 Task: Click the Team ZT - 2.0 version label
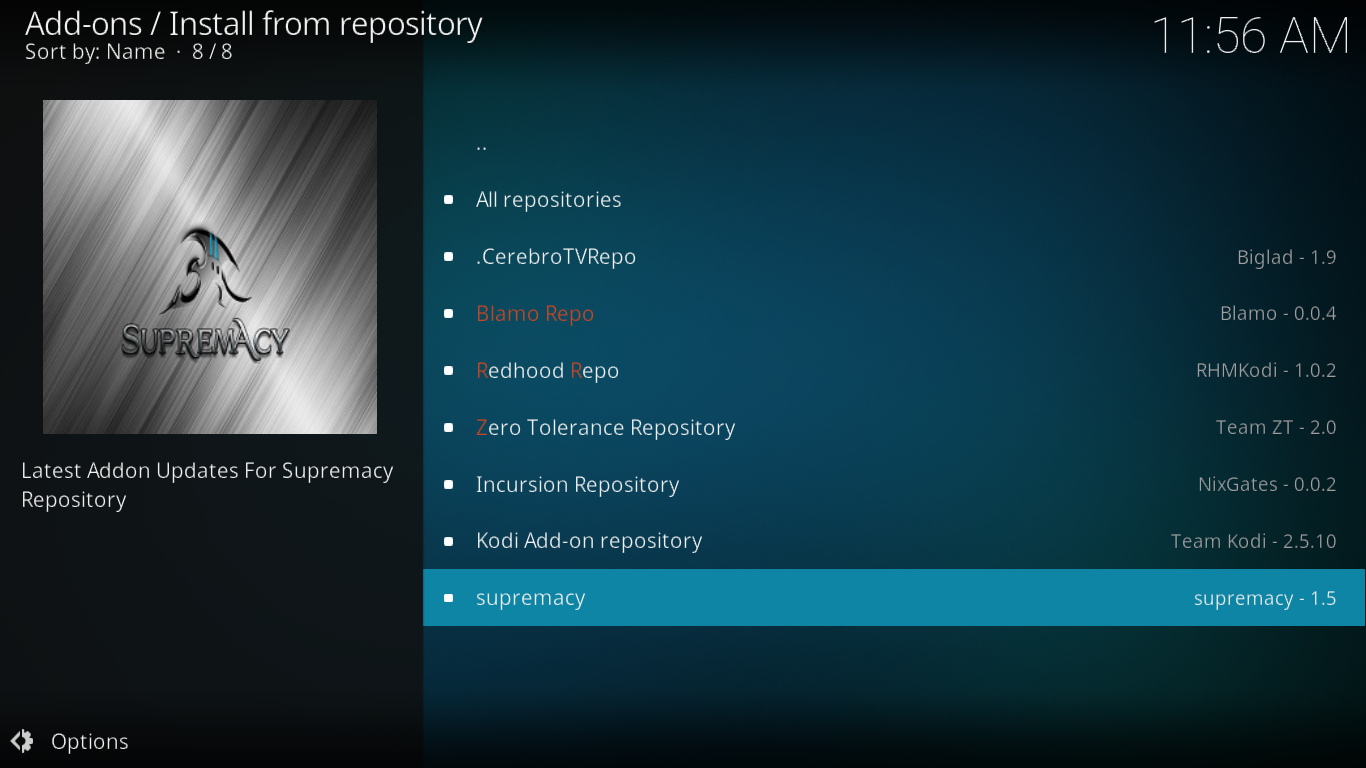pyautogui.click(x=1276, y=428)
